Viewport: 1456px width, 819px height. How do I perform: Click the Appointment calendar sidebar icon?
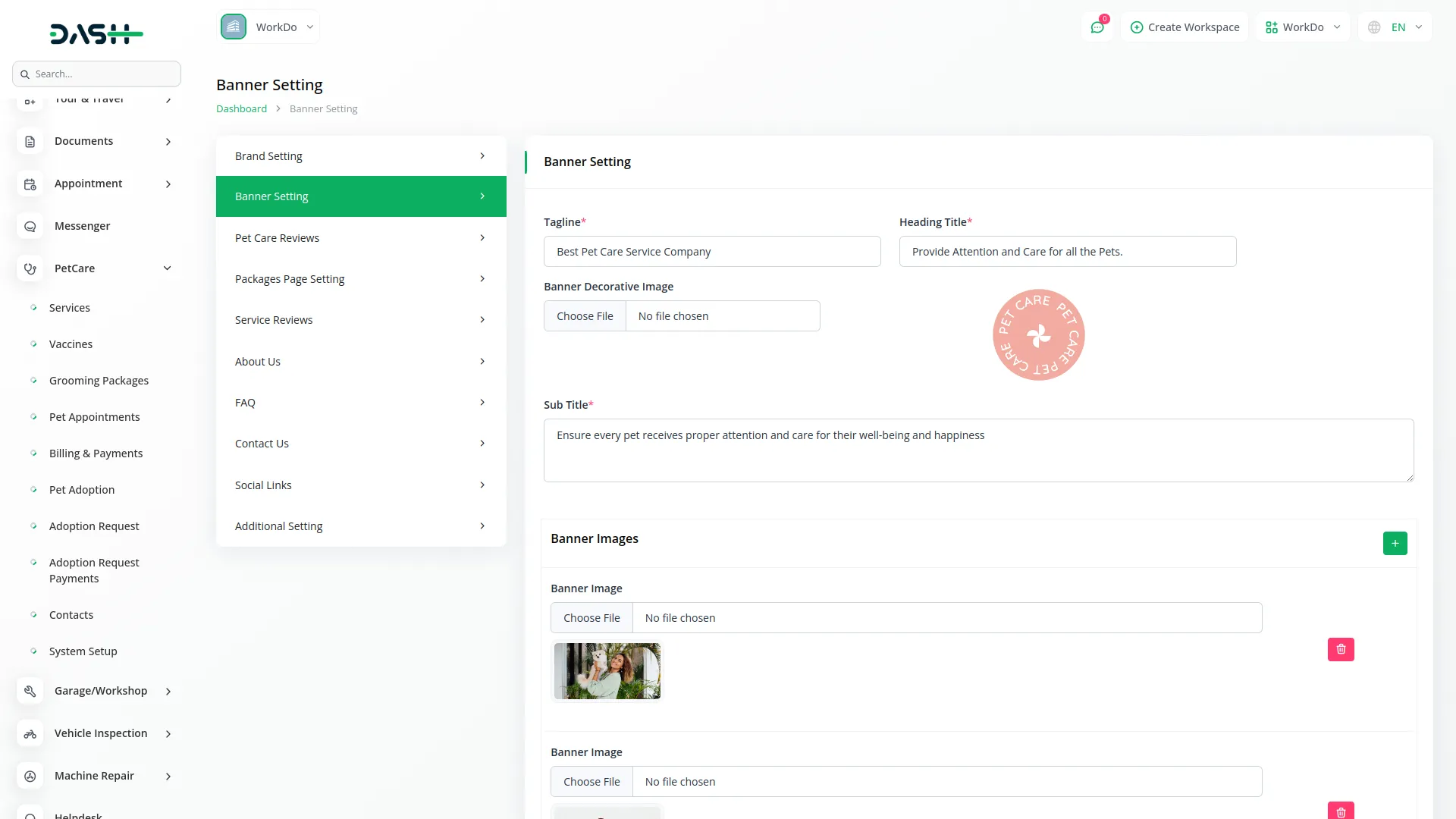point(30,184)
